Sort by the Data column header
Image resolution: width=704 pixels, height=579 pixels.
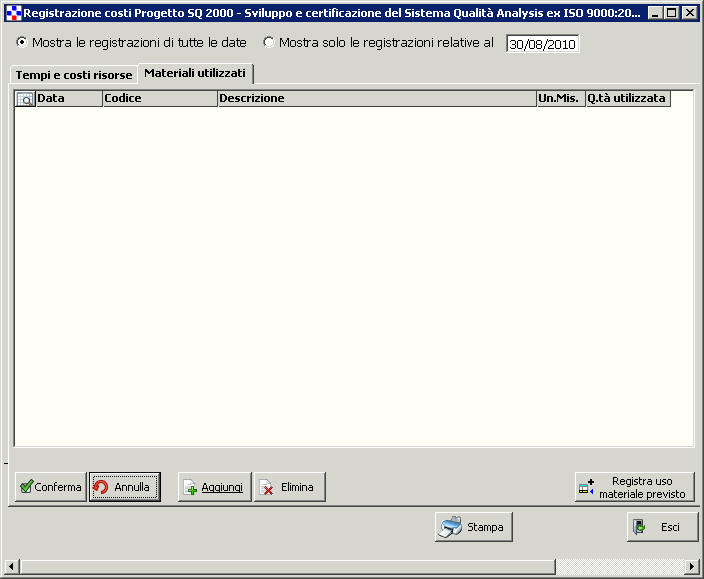(68, 99)
